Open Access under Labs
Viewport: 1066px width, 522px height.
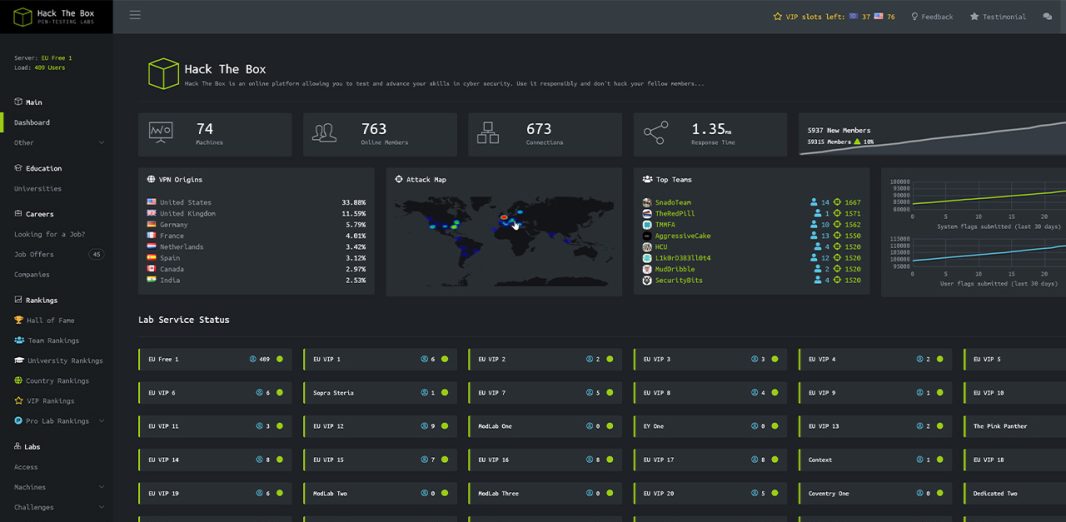pyautogui.click(x=26, y=467)
